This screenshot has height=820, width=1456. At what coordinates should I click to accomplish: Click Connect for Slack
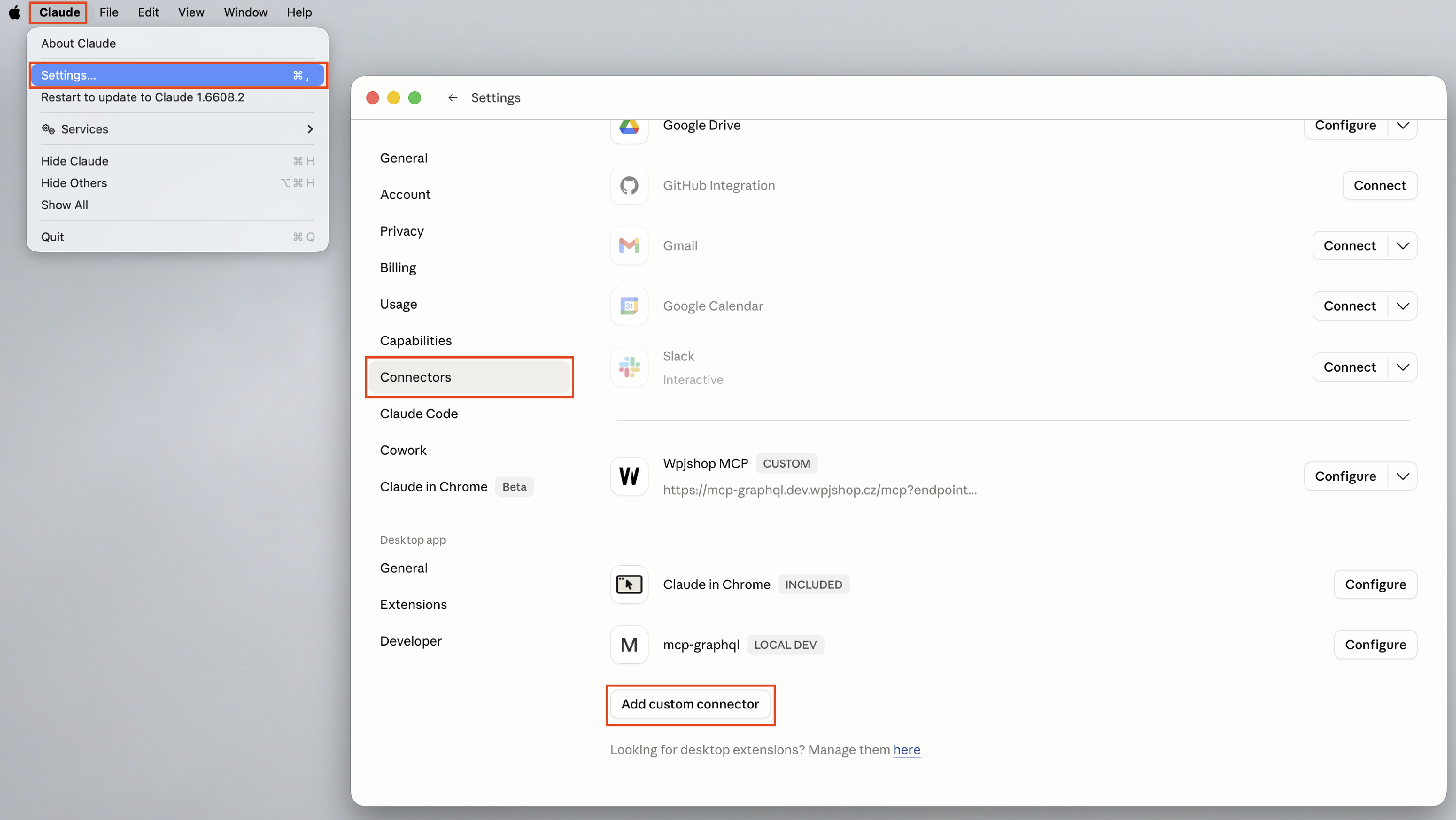[x=1350, y=367]
